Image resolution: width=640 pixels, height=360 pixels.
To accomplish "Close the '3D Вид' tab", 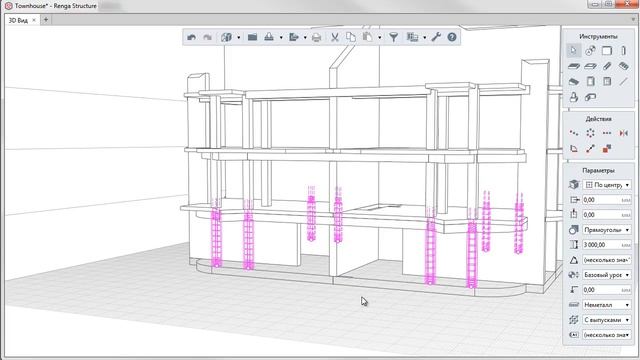I will (x=34, y=20).
